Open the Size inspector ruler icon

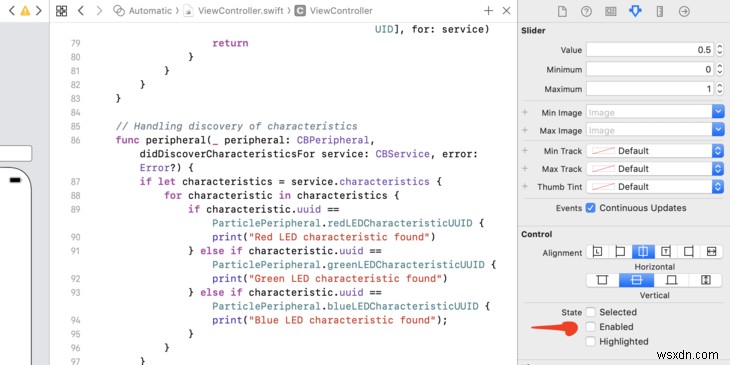point(660,11)
